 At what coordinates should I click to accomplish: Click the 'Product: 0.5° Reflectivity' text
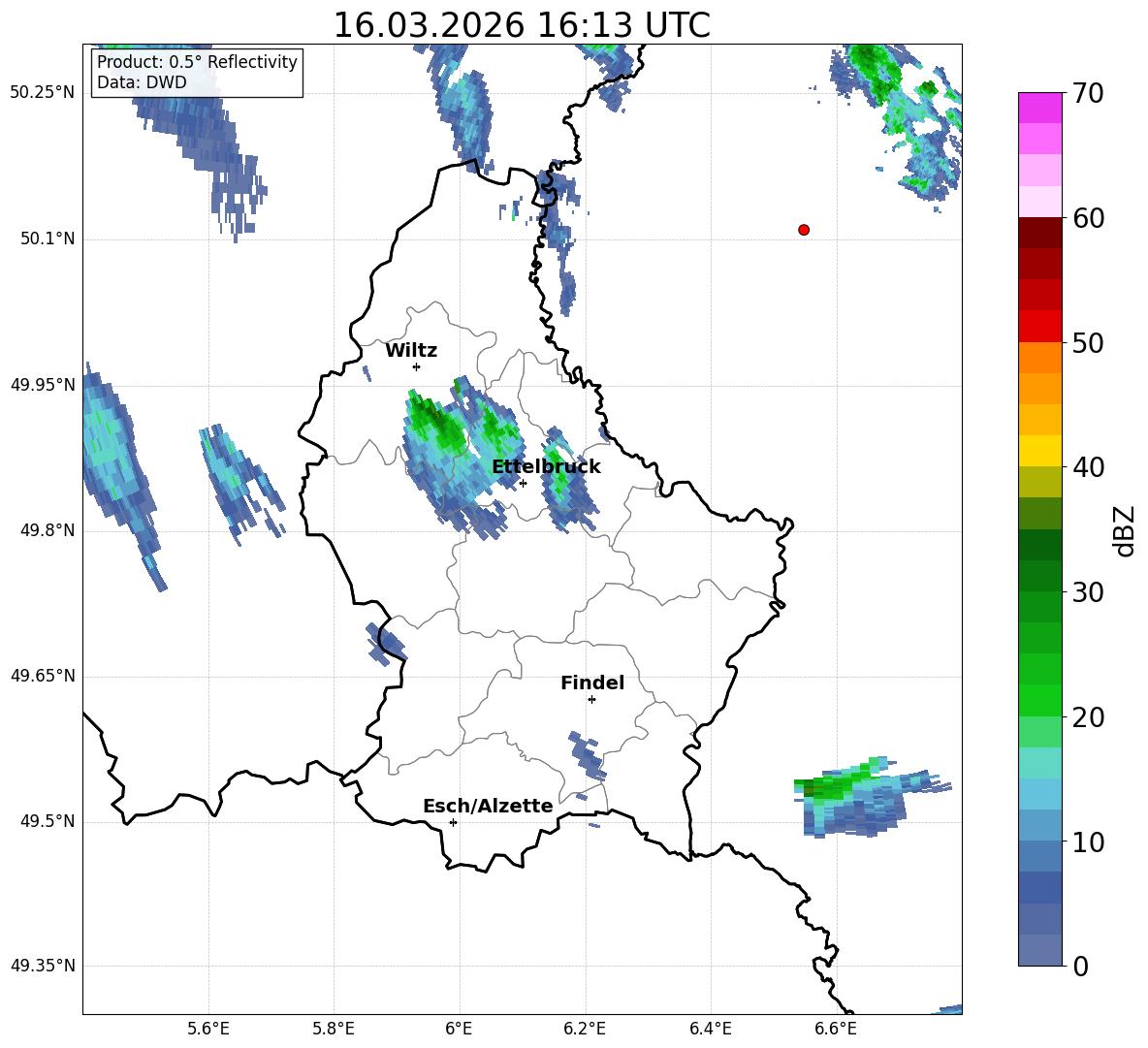pos(197,61)
